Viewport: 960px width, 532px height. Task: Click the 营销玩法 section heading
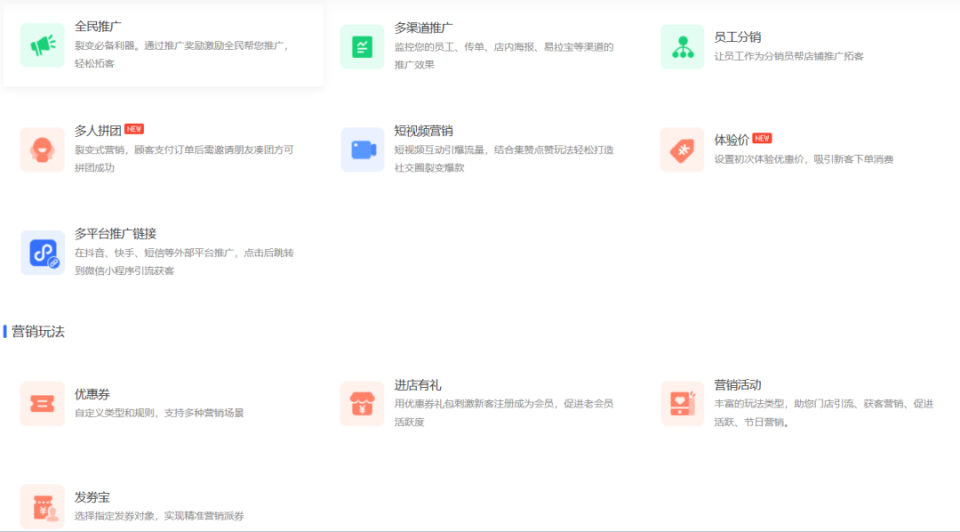pos(38,331)
